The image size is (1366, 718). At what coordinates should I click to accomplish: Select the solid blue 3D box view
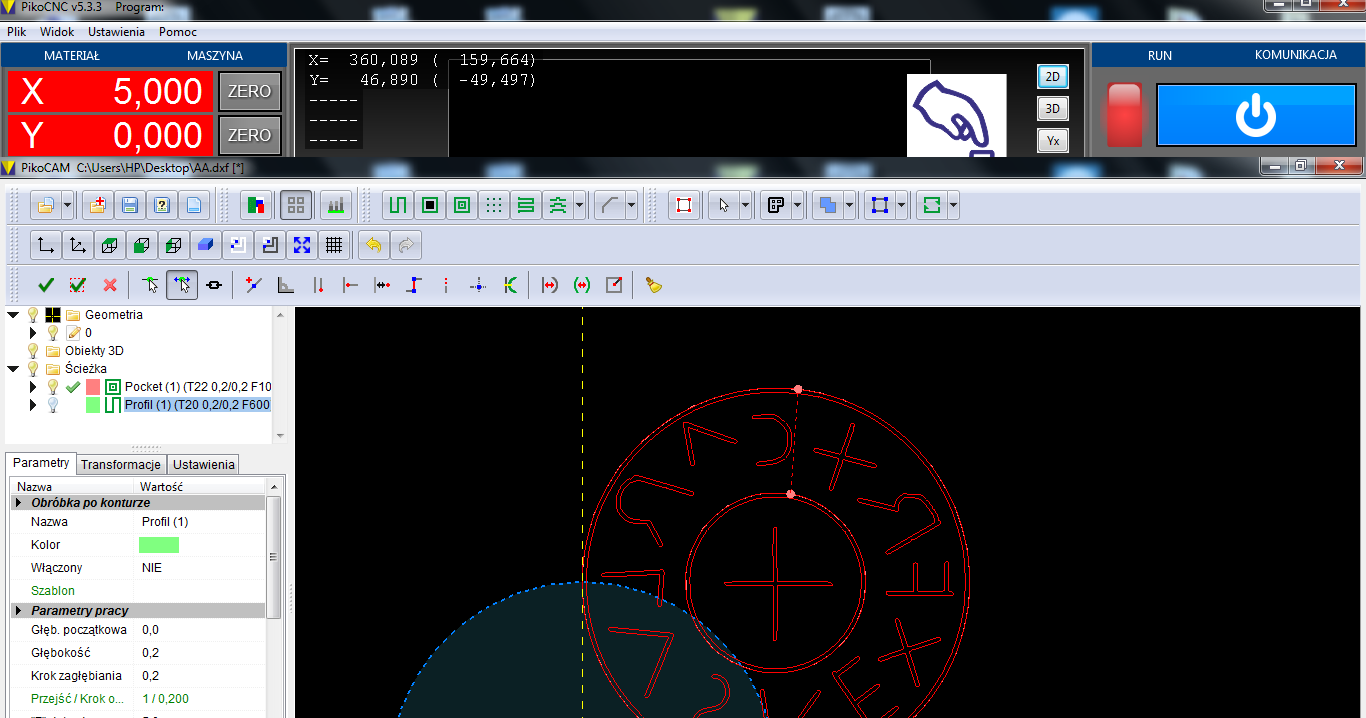click(x=205, y=245)
